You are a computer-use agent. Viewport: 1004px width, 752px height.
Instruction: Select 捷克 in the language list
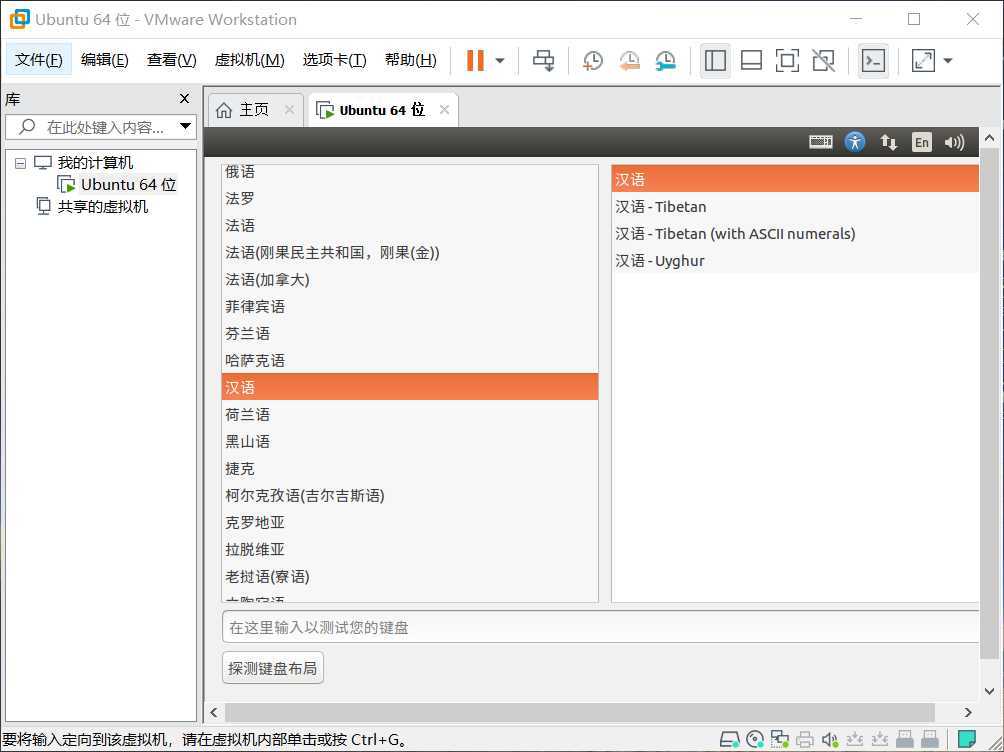410,468
